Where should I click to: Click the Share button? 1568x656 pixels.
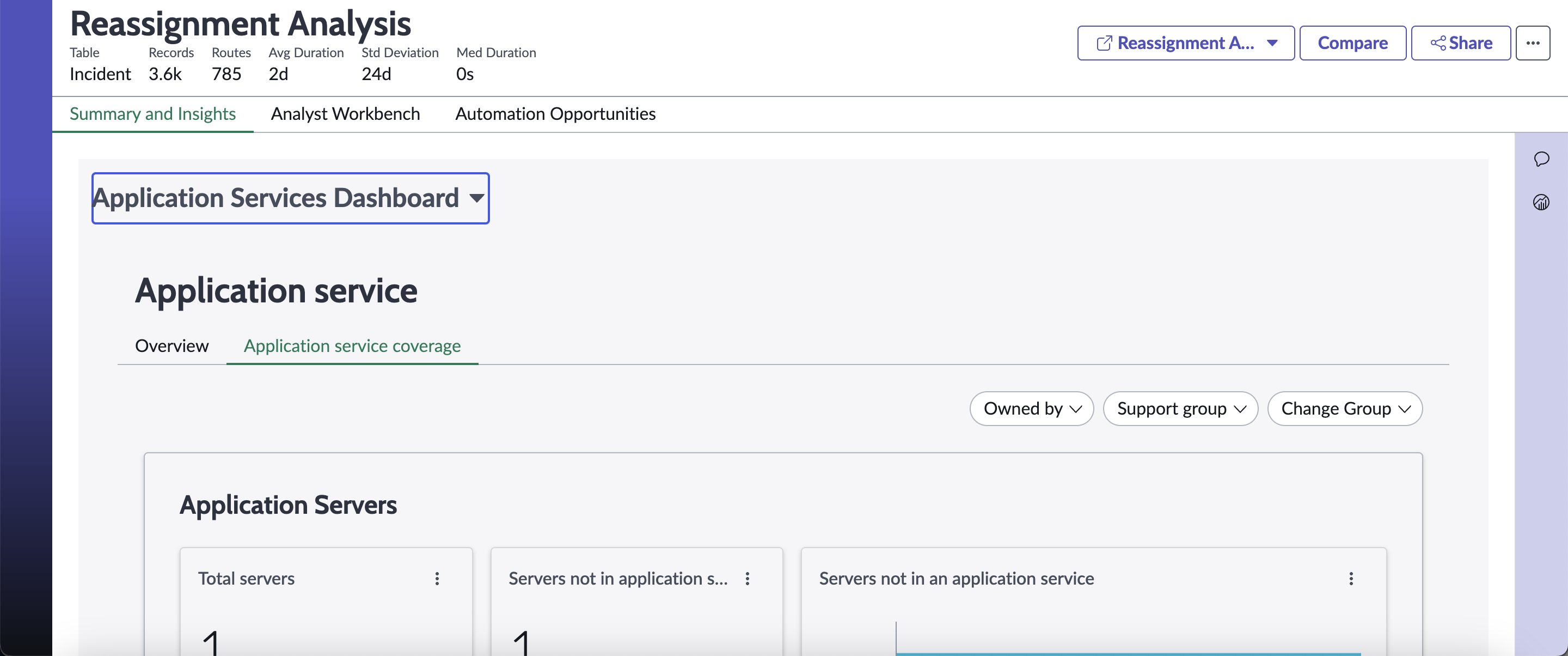click(x=1461, y=43)
